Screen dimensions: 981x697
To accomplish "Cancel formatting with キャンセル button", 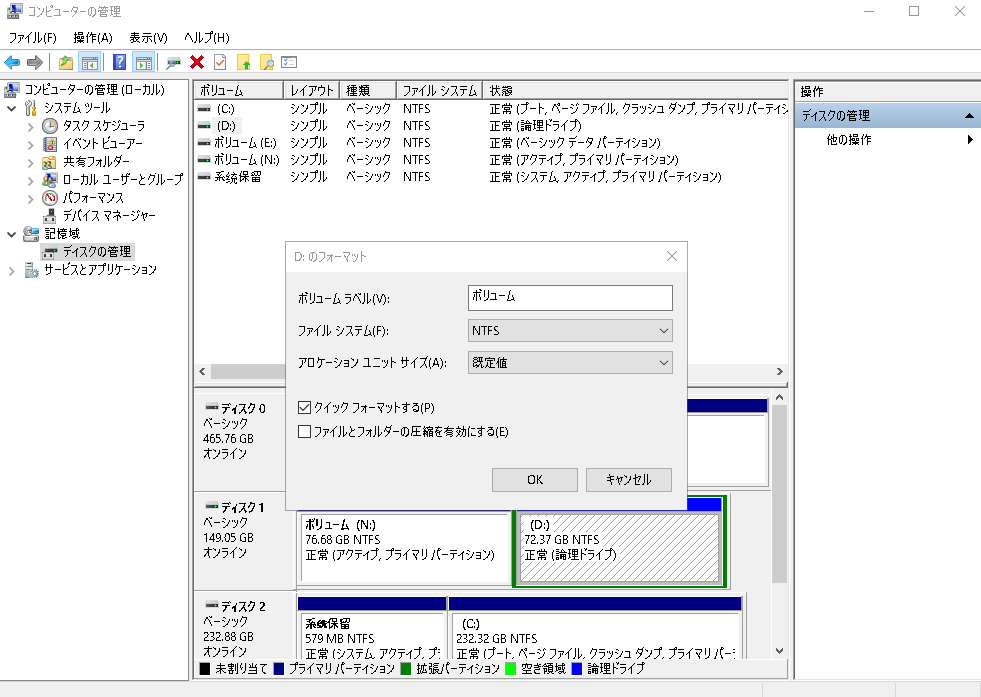I will pyautogui.click(x=629, y=479).
